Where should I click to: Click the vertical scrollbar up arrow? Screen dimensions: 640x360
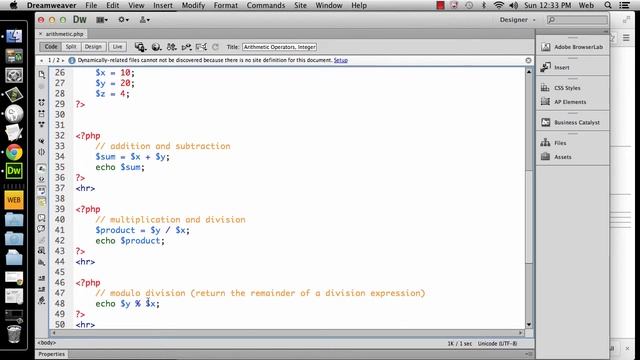pos(529,72)
